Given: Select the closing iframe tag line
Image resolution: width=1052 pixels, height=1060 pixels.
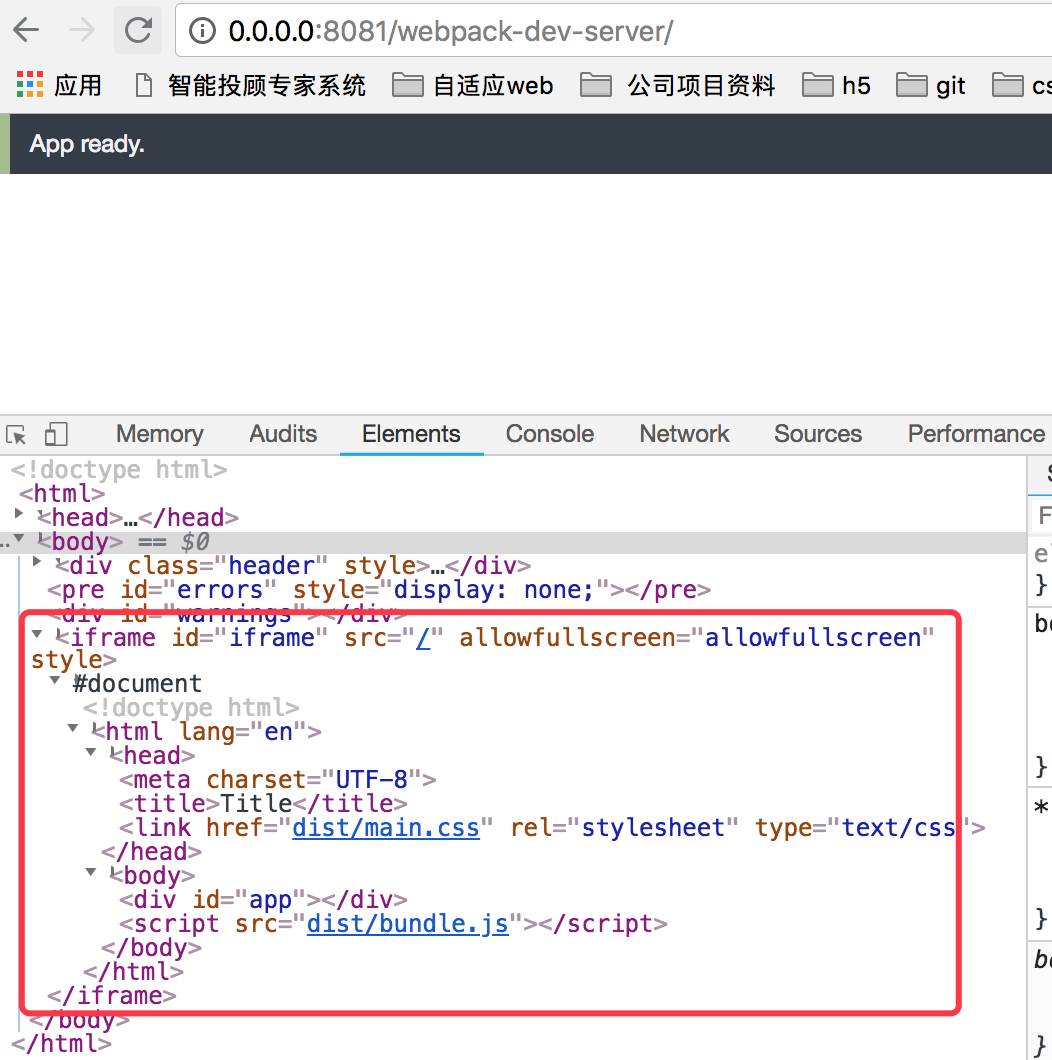Looking at the screenshot, I should pyautogui.click(x=112, y=996).
